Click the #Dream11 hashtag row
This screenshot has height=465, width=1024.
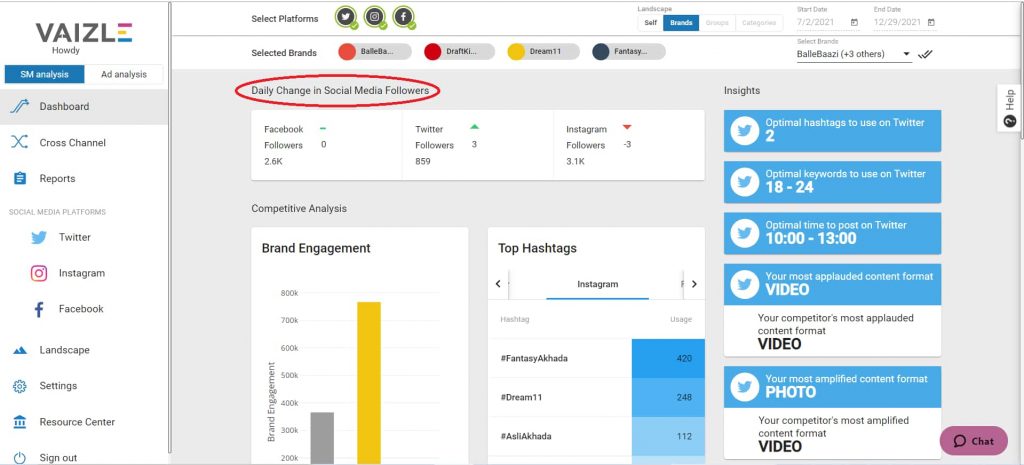click(x=596, y=397)
